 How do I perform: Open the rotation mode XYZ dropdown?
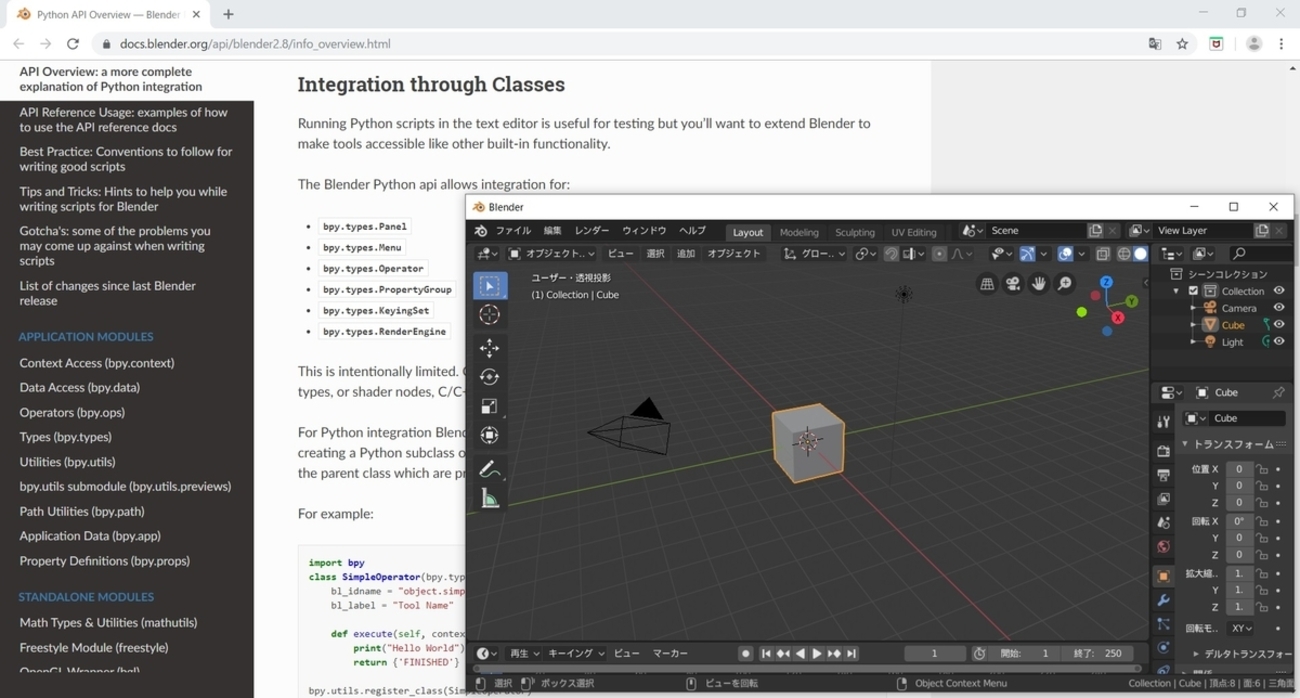click(x=1241, y=628)
